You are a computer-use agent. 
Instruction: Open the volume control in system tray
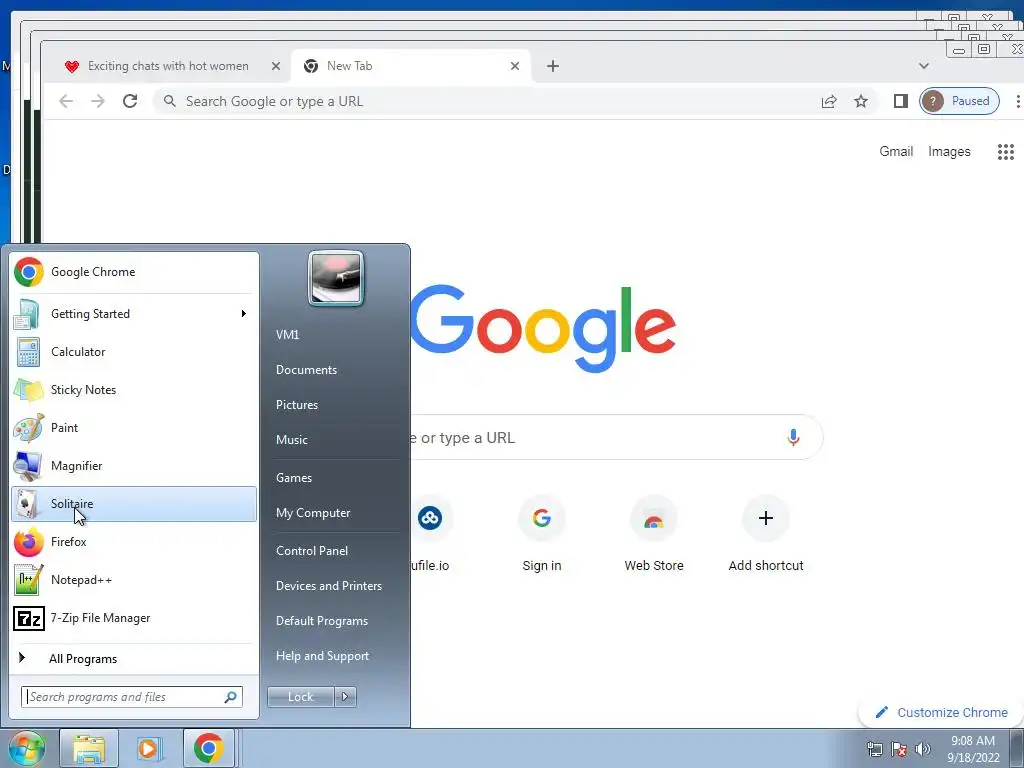[923, 749]
